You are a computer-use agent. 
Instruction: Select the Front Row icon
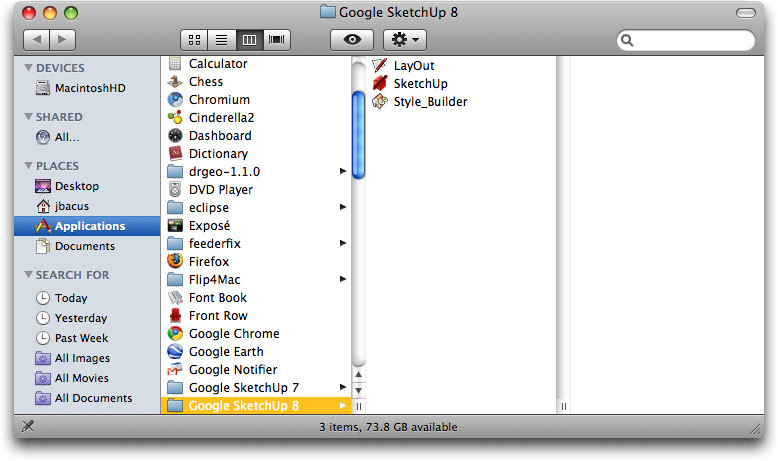tap(175, 315)
